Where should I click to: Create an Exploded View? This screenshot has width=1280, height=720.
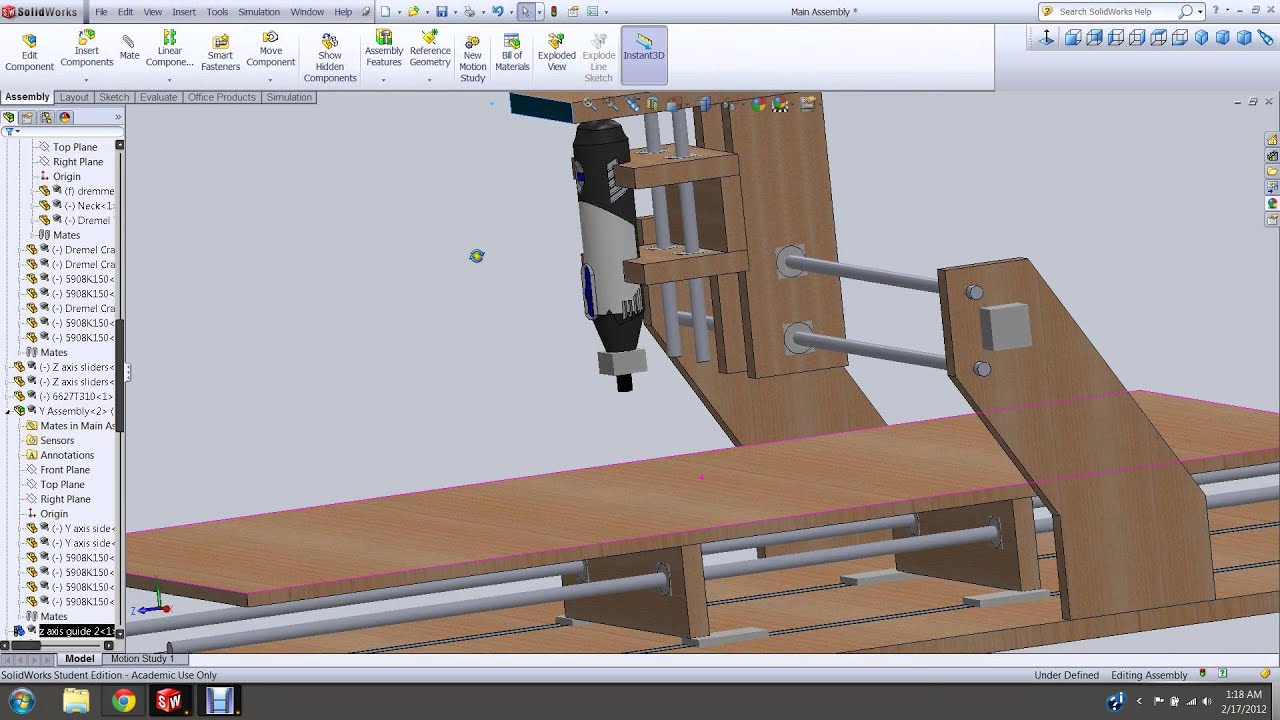557,54
